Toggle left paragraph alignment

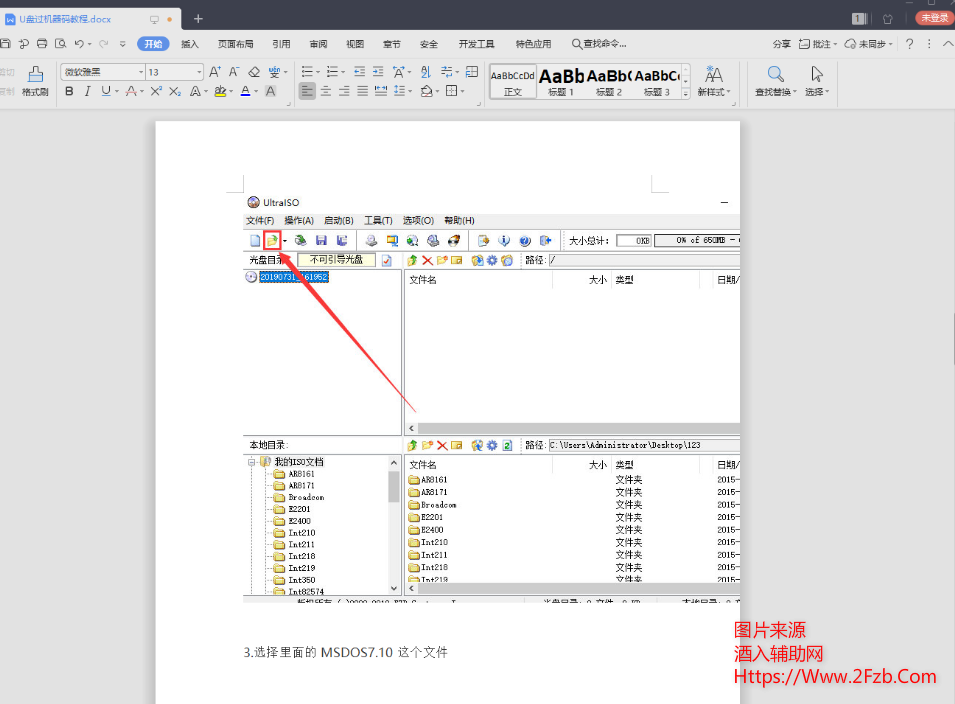[x=307, y=91]
